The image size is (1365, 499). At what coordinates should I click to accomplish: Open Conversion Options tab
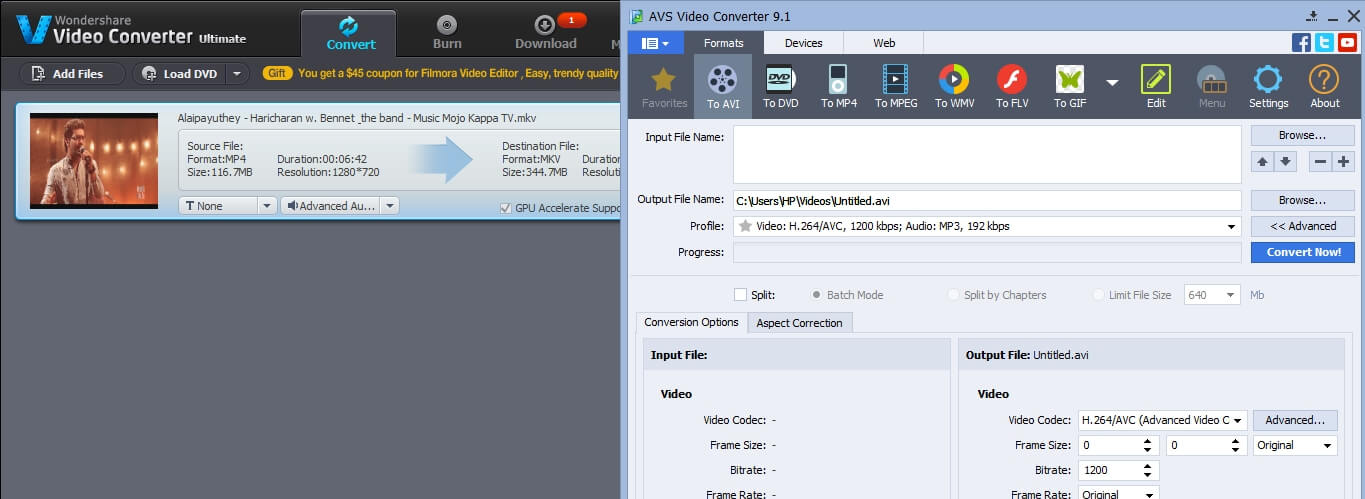691,322
